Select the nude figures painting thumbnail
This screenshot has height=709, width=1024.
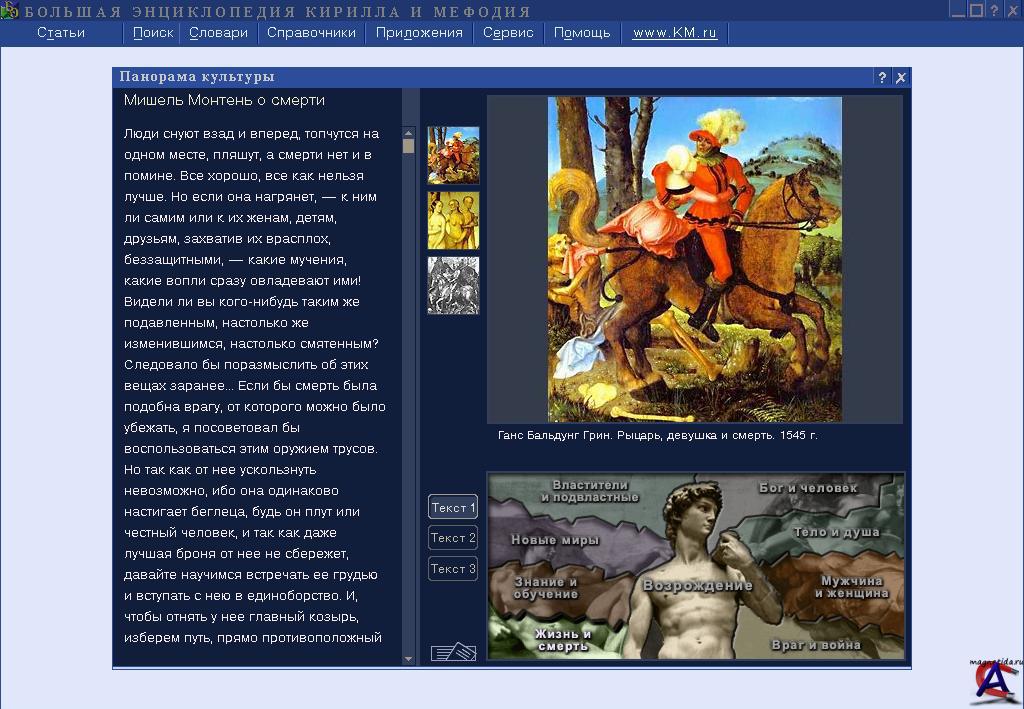(453, 220)
